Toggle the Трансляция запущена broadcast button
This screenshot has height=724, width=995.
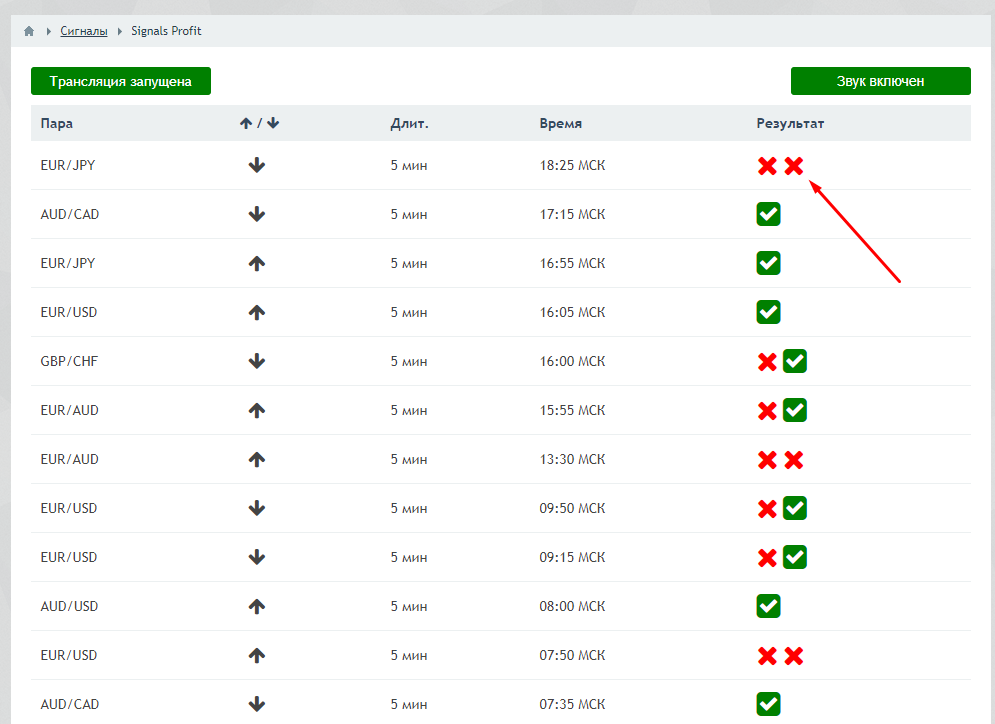tap(121, 81)
